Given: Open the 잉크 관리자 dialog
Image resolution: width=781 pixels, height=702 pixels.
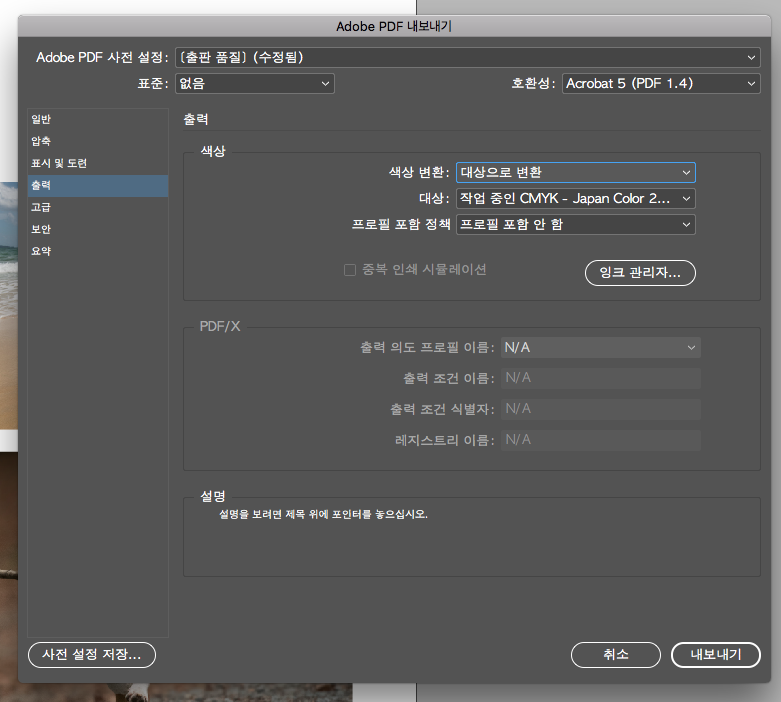Looking at the screenshot, I should (x=640, y=273).
